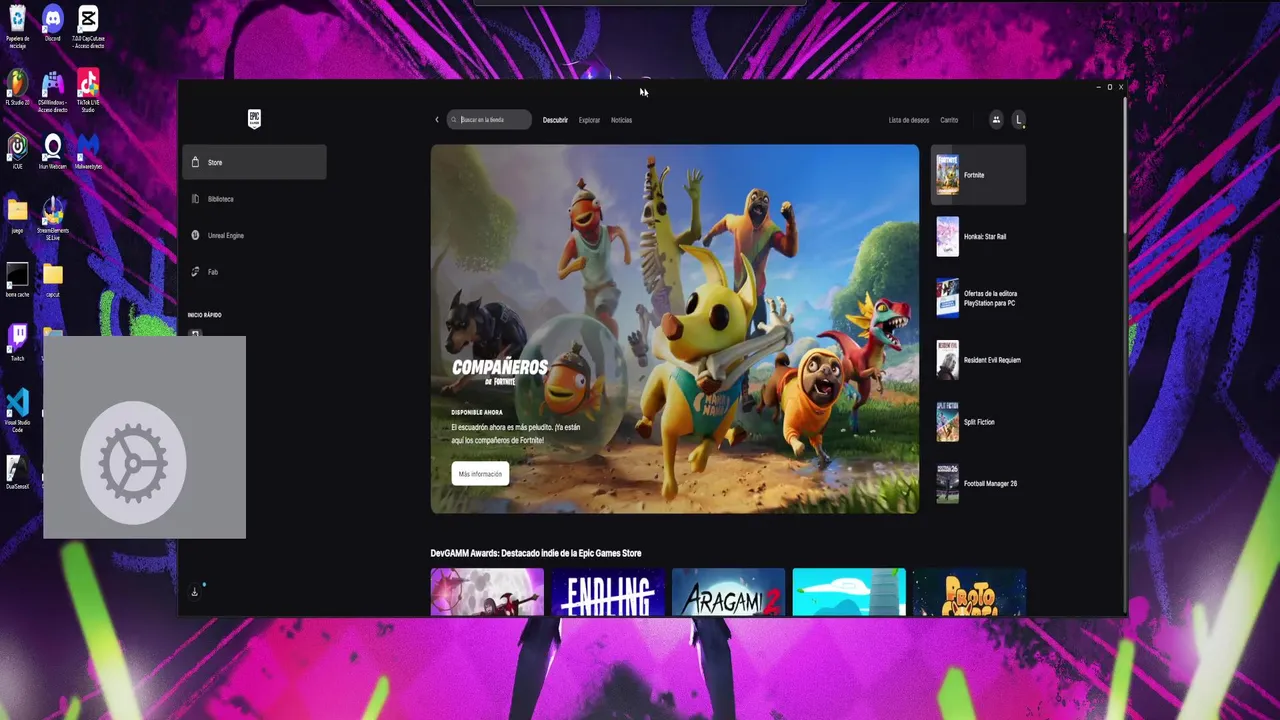Open Unreal Engine in the sidebar
The image size is (1280, 720).
click(x=254, y=235)
